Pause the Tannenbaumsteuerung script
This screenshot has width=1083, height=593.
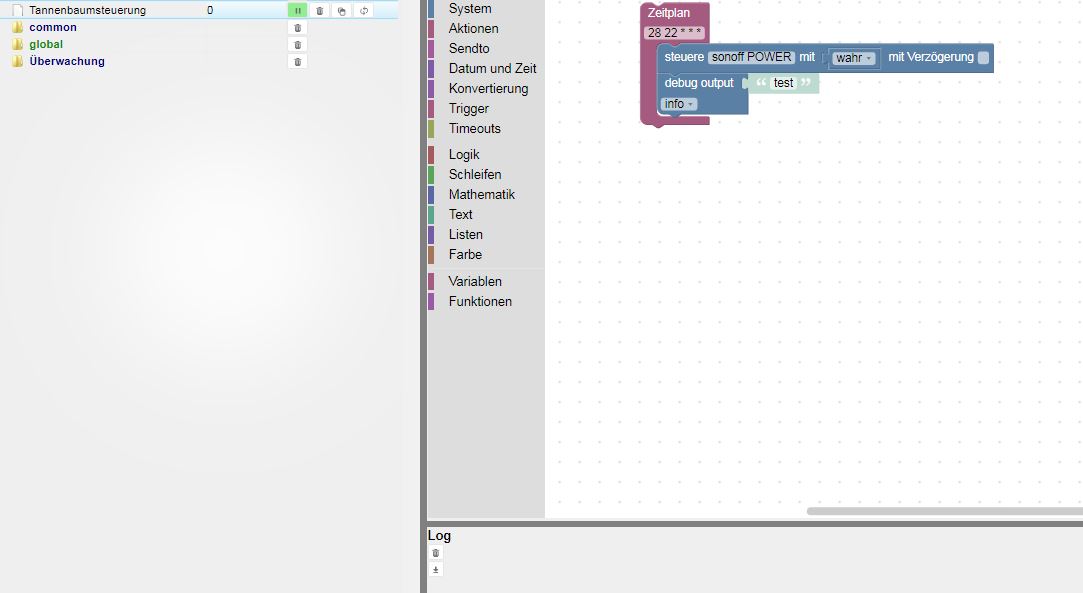pyautogui.click(x=298, y=10)
